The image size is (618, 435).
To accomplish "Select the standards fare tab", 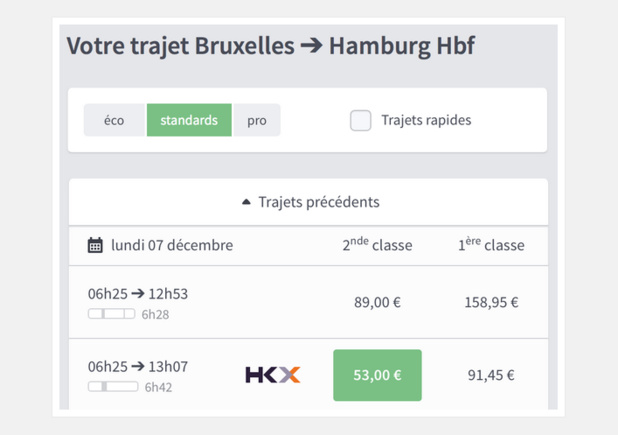I will (x=189, y=120).
